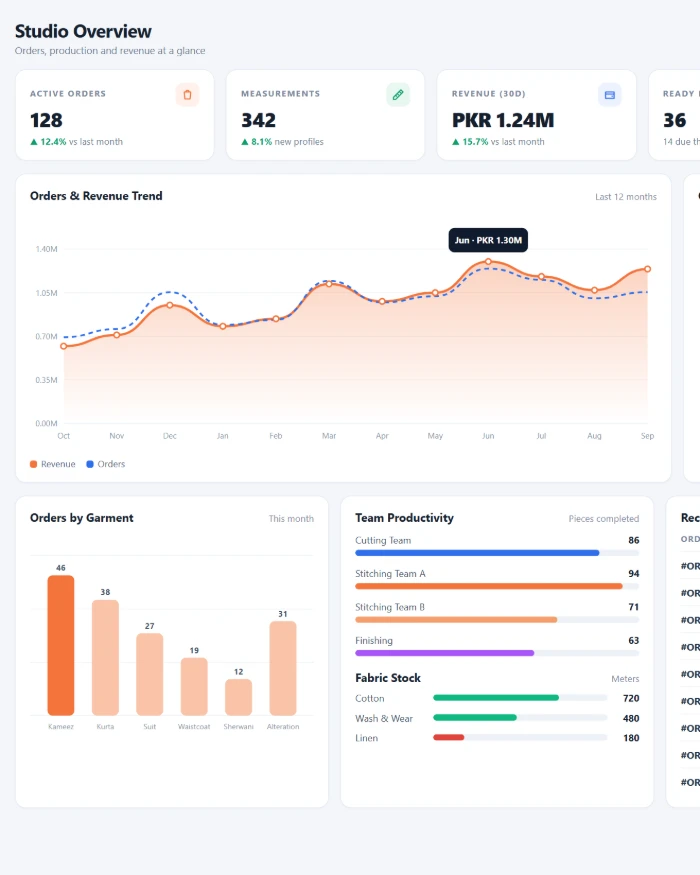The image size is (700, 875).
Task: Click the Kameez bar showing 46
Action: (61, 645)
